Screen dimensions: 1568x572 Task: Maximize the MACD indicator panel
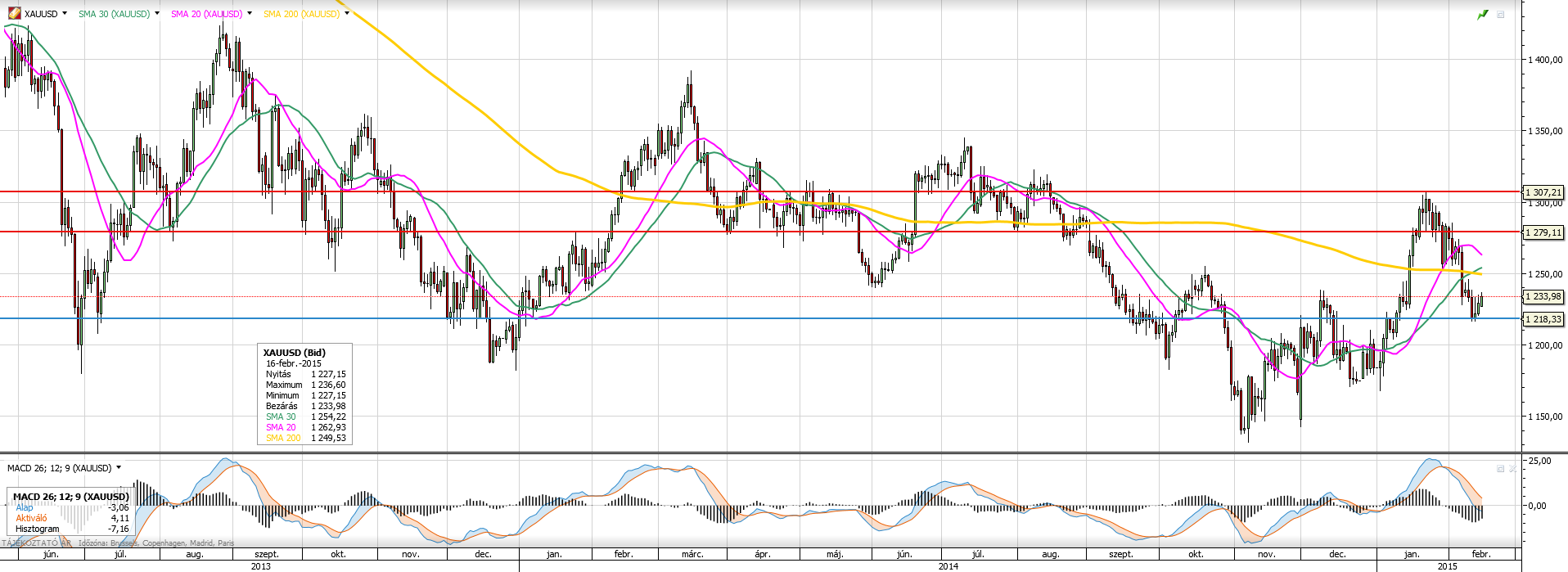1501,469
